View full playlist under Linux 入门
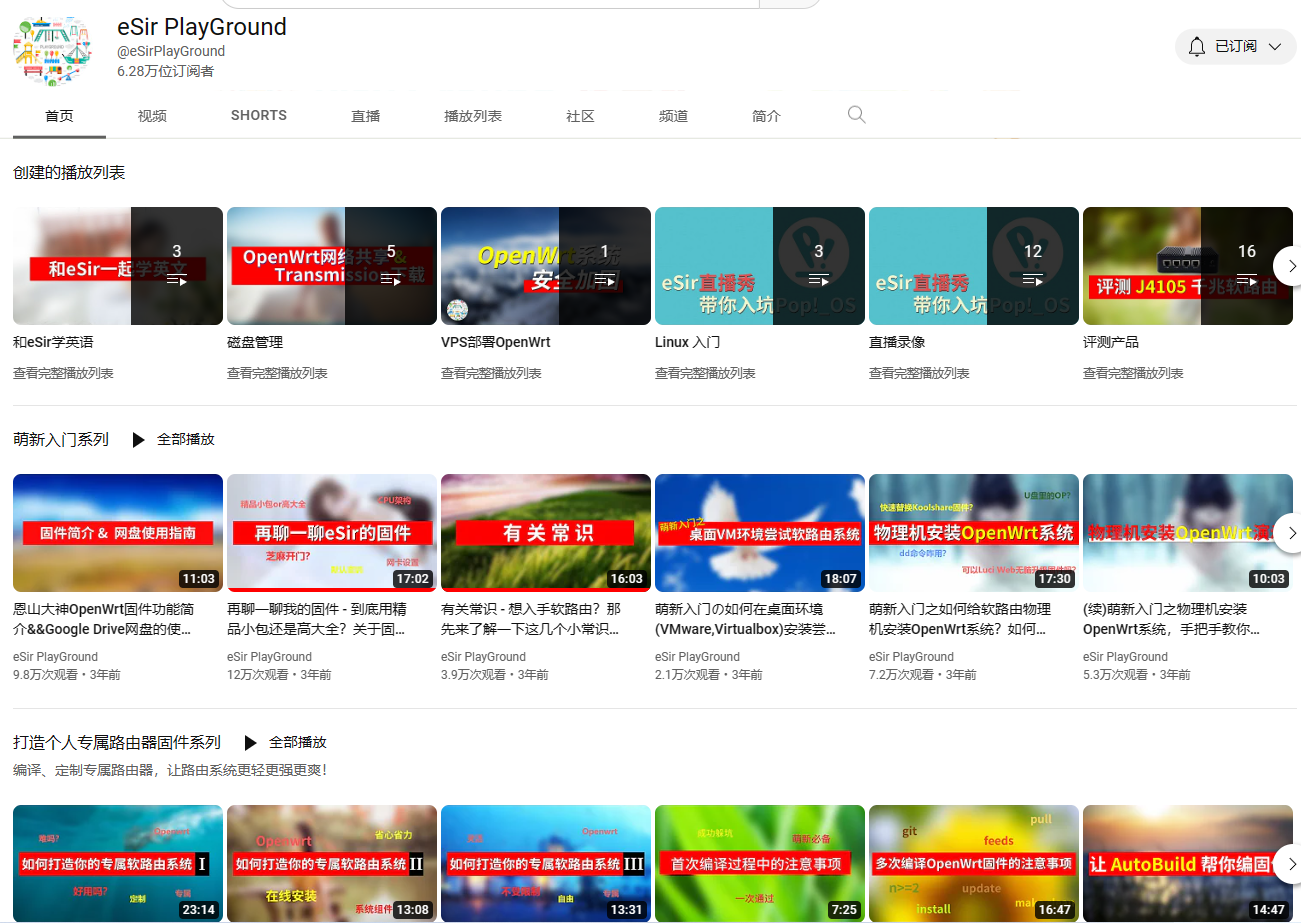This screenshot has width=1301, height=923. click(x=705, y=373)
